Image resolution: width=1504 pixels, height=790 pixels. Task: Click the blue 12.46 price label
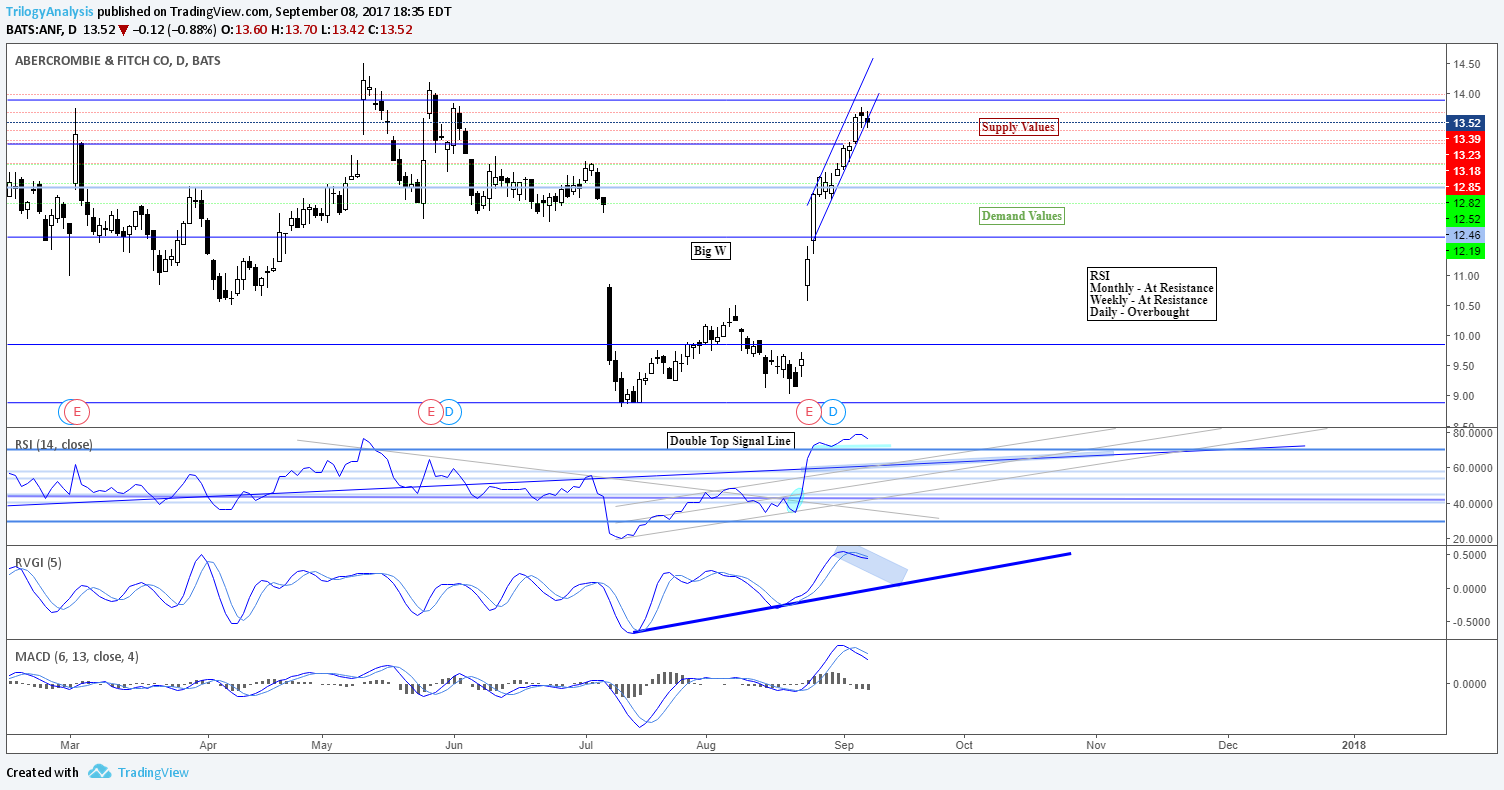point(1467,235)
